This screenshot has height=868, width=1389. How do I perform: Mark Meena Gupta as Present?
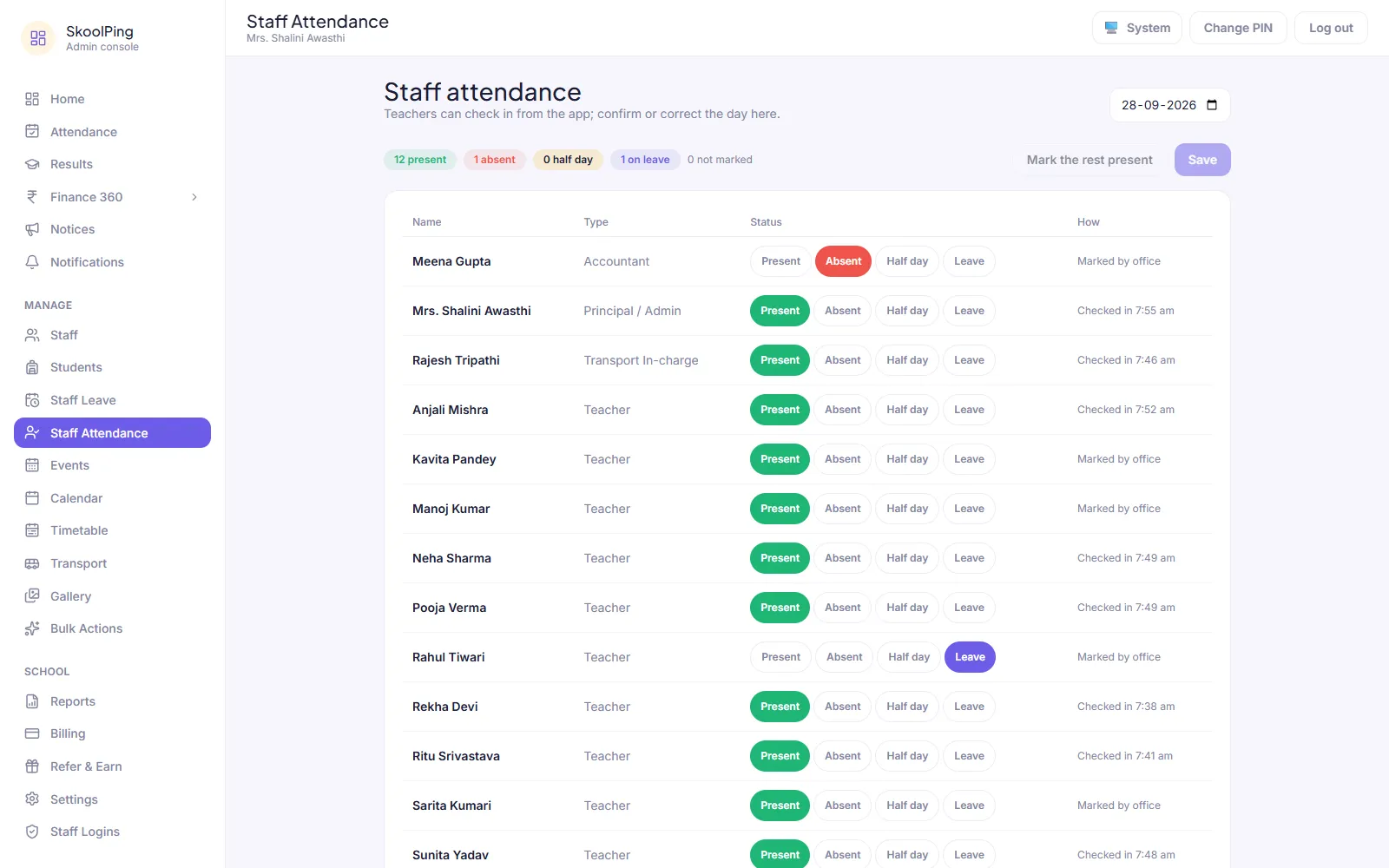(780, 261)
